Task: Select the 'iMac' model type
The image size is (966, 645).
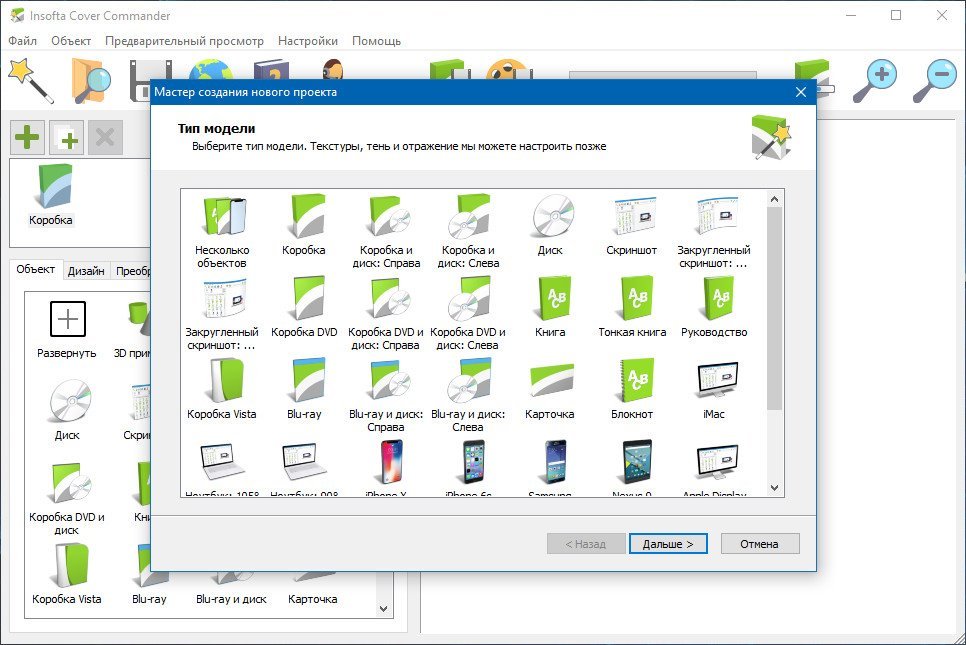Action: coord(714,390)
